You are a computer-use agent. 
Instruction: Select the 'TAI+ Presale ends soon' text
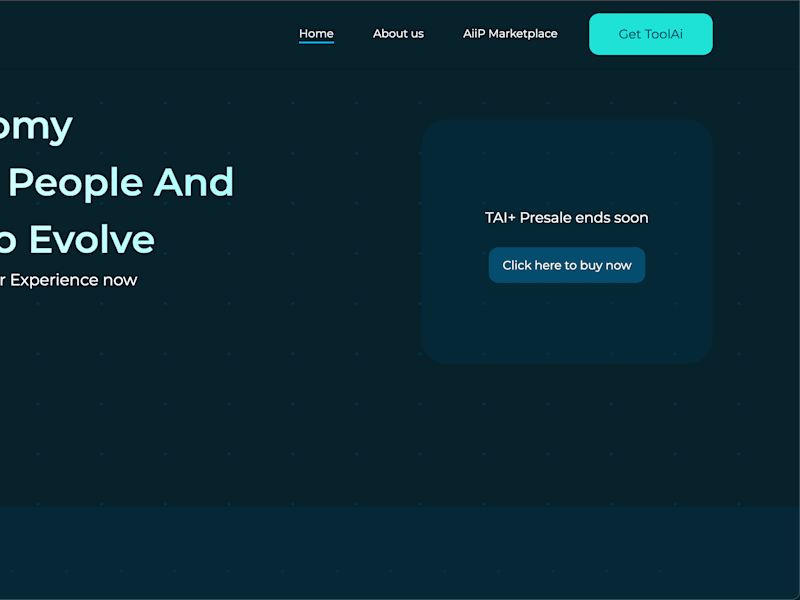coord(566,218)
